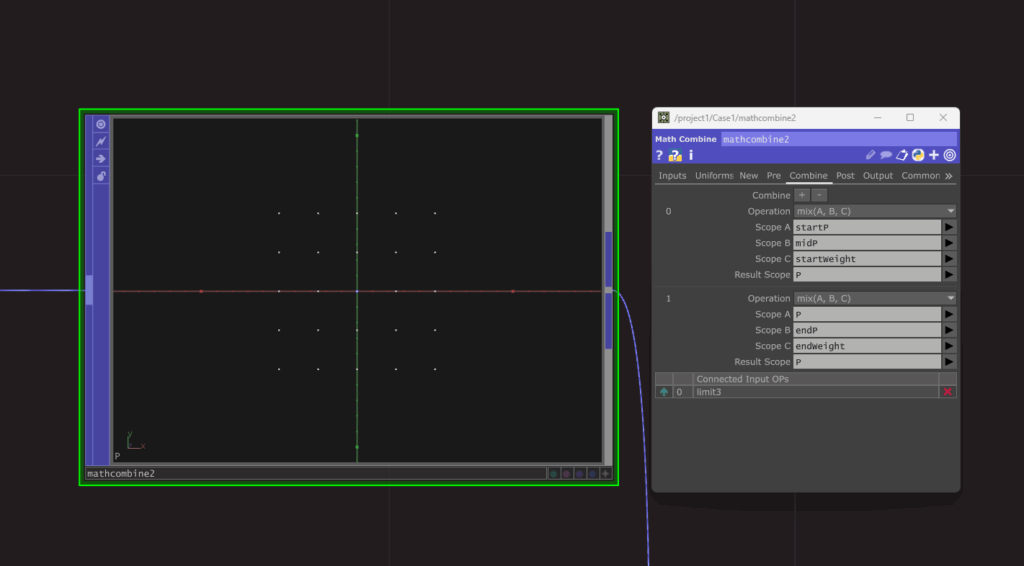This screenshot has width=1024, height=566.
Task: Click the target circle icon in header
Action: click(949, 155)
